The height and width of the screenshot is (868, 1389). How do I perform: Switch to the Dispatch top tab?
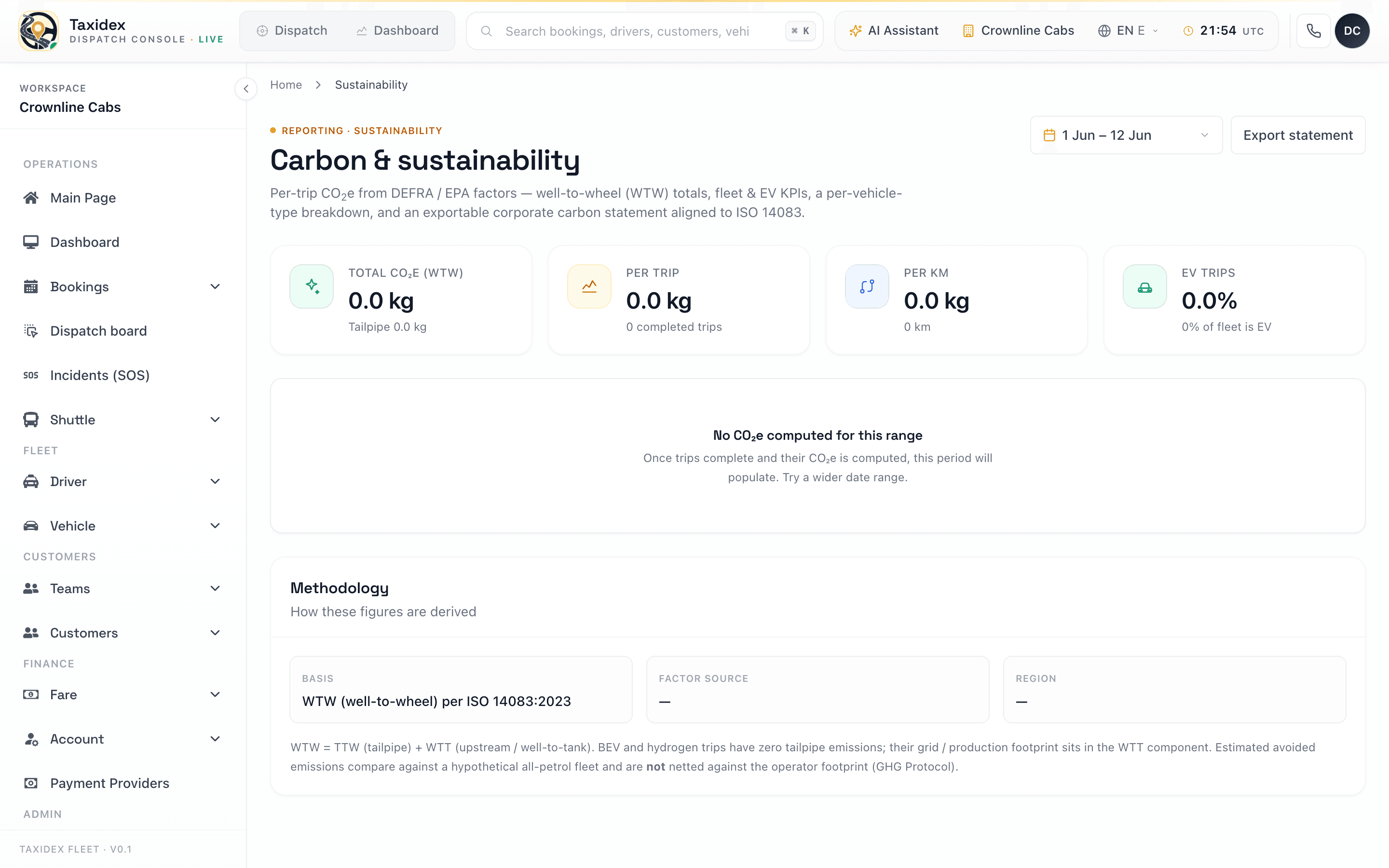pyautogui.click(x=292, y=31)
